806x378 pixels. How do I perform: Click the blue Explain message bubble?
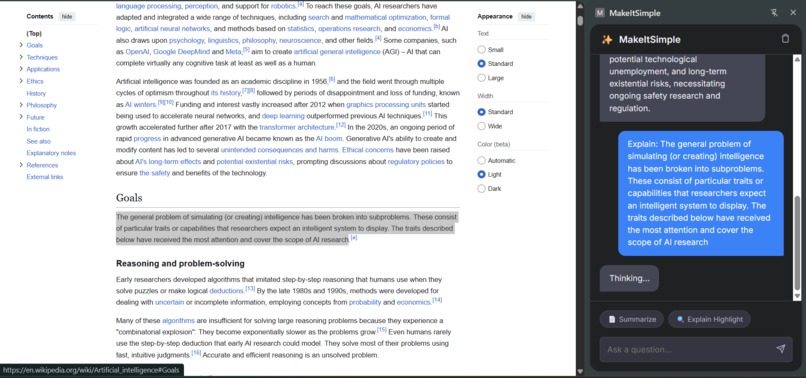point(701,193)
